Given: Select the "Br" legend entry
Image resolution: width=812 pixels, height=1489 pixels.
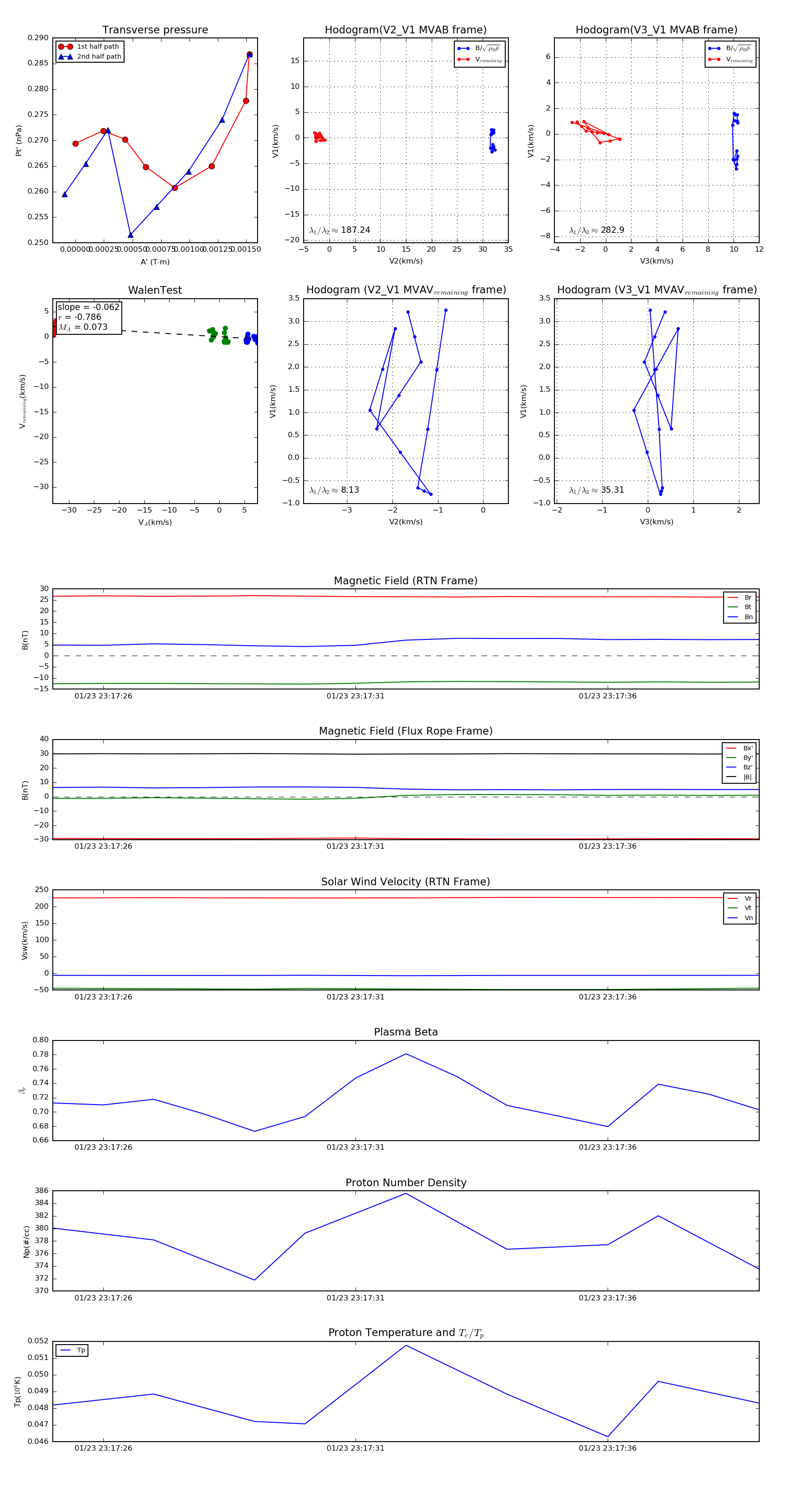Looking at the screenshot, I should coord(740,598).
